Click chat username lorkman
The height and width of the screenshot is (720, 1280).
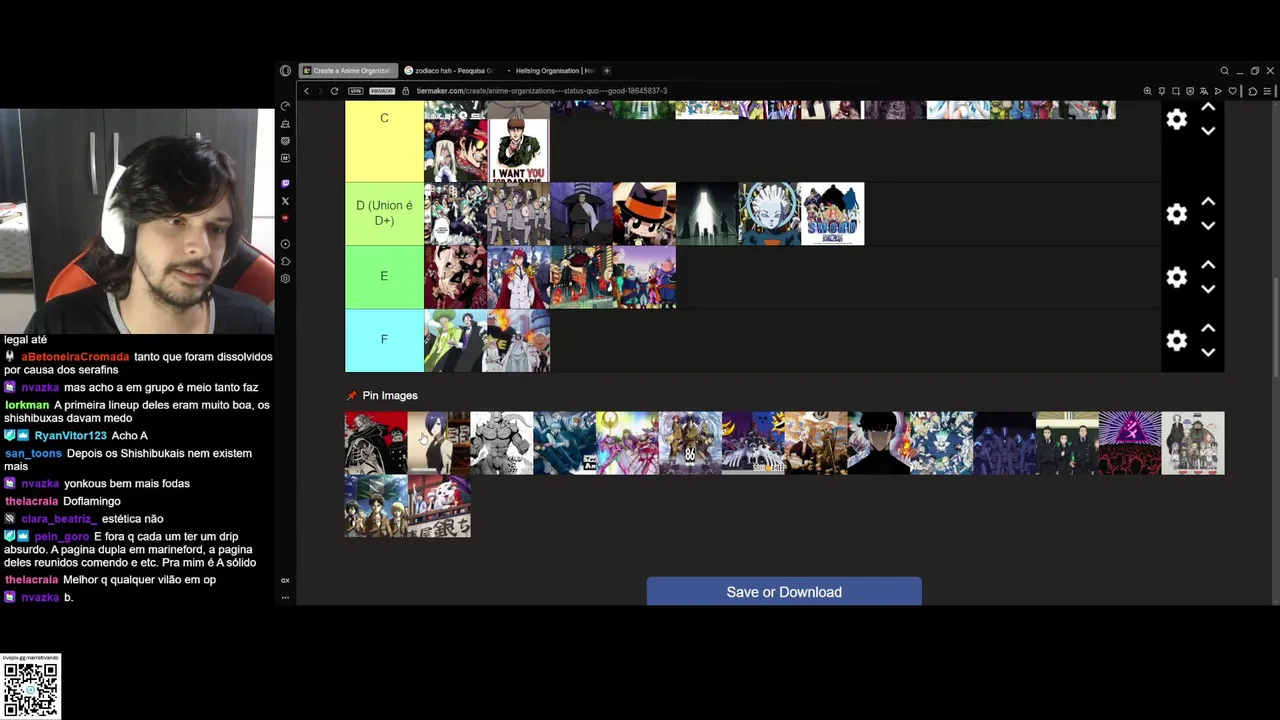pyautogui.click(x=27, y=406)
